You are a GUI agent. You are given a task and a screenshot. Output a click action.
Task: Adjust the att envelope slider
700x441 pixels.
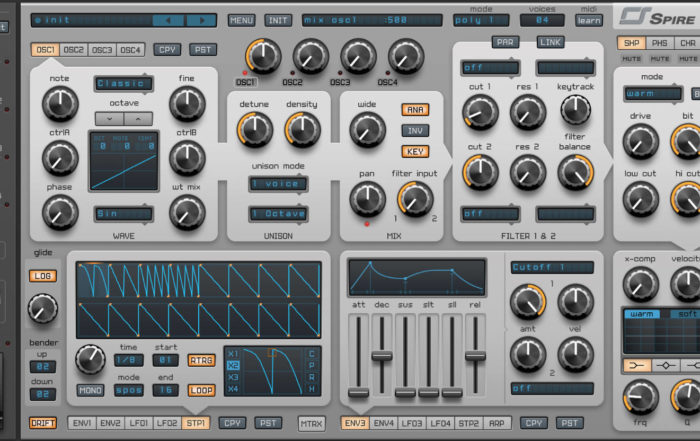click(x=358, y=393)
